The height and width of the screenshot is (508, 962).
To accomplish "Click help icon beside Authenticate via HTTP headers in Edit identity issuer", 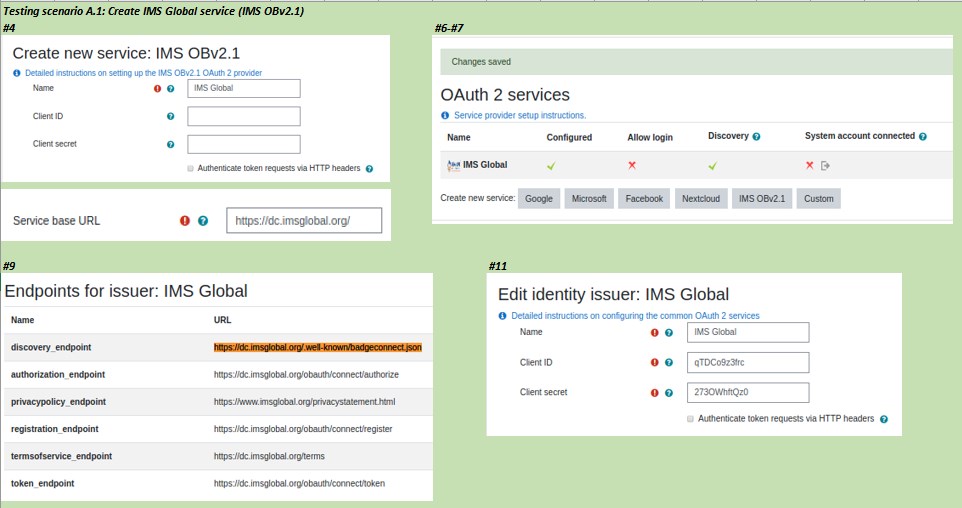I will click(883, 420).
